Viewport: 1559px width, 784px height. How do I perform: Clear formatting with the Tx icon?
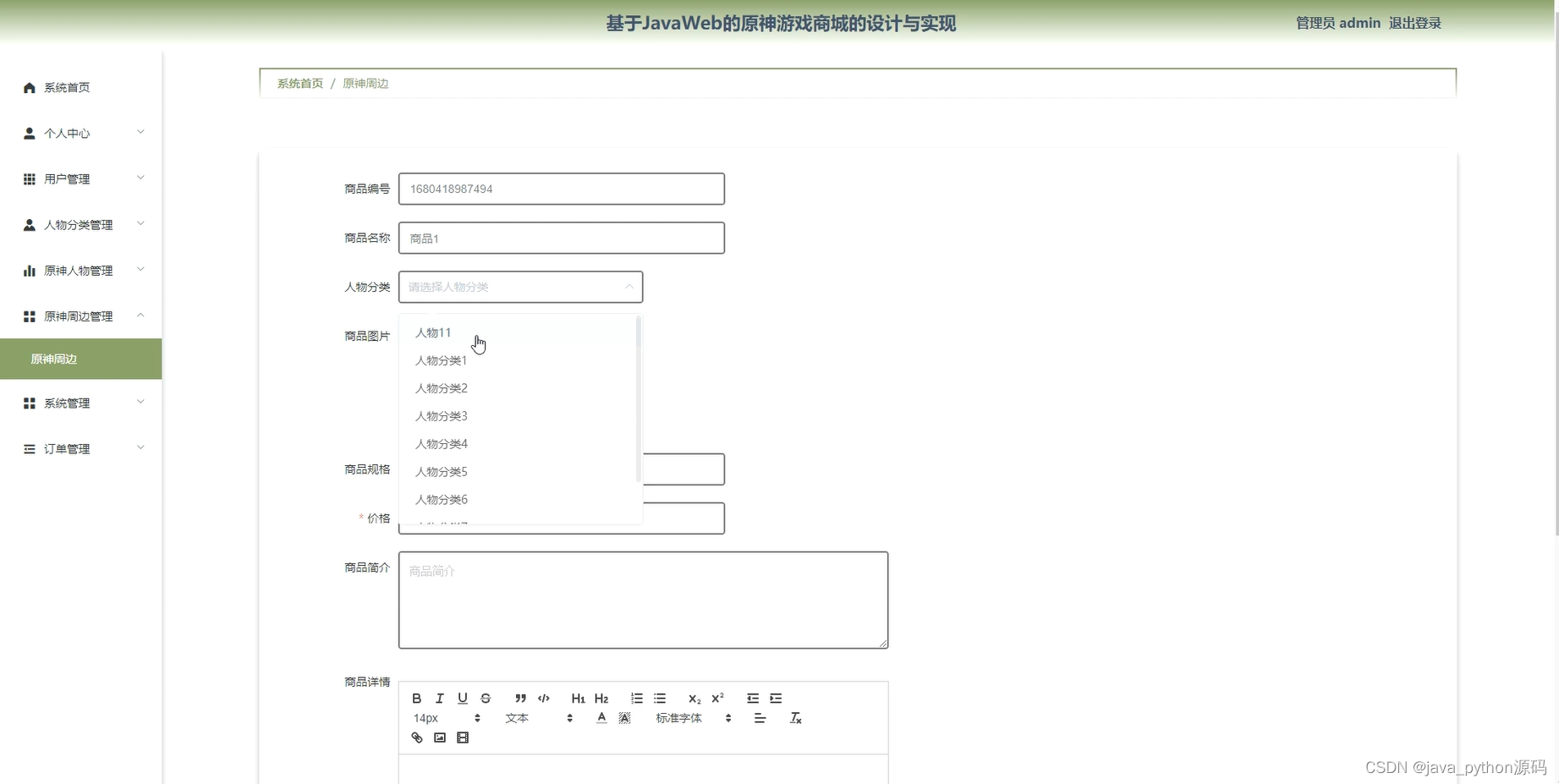click(795, 718)
